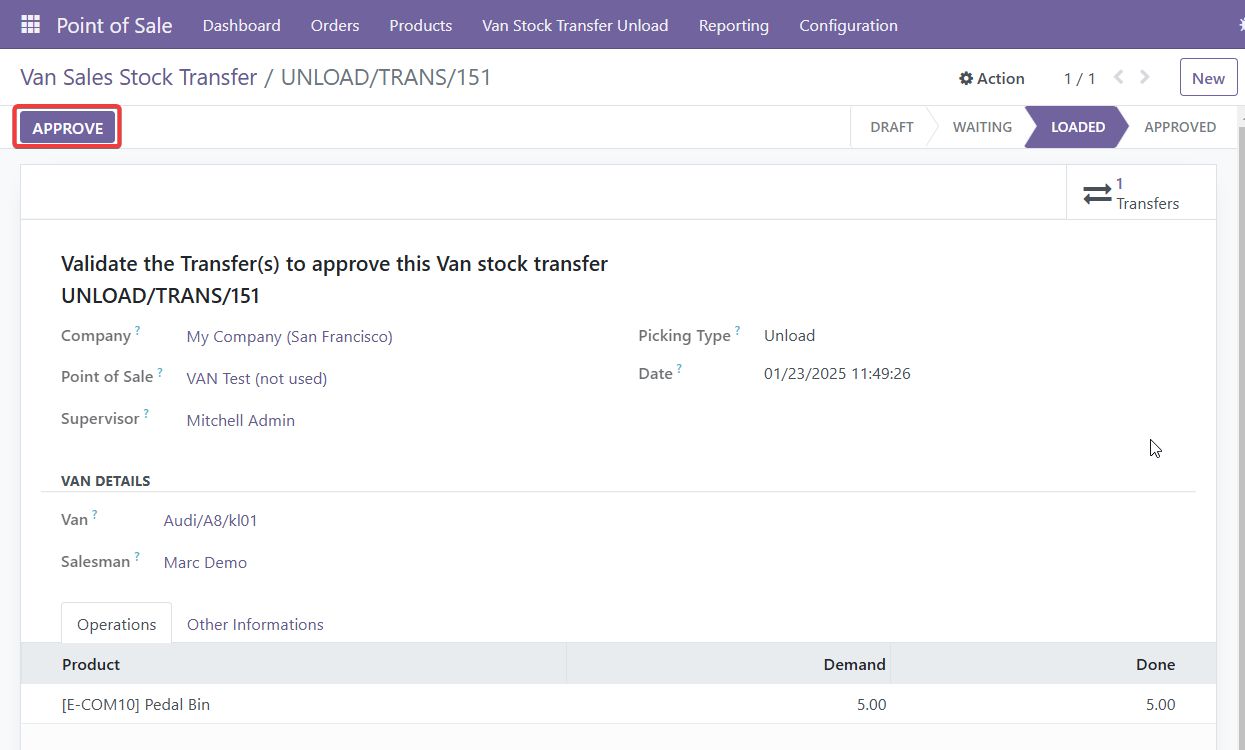Click help tooltip next to Supervisor
This screenshot has height=750, width=1245.
tap(146, 413)
